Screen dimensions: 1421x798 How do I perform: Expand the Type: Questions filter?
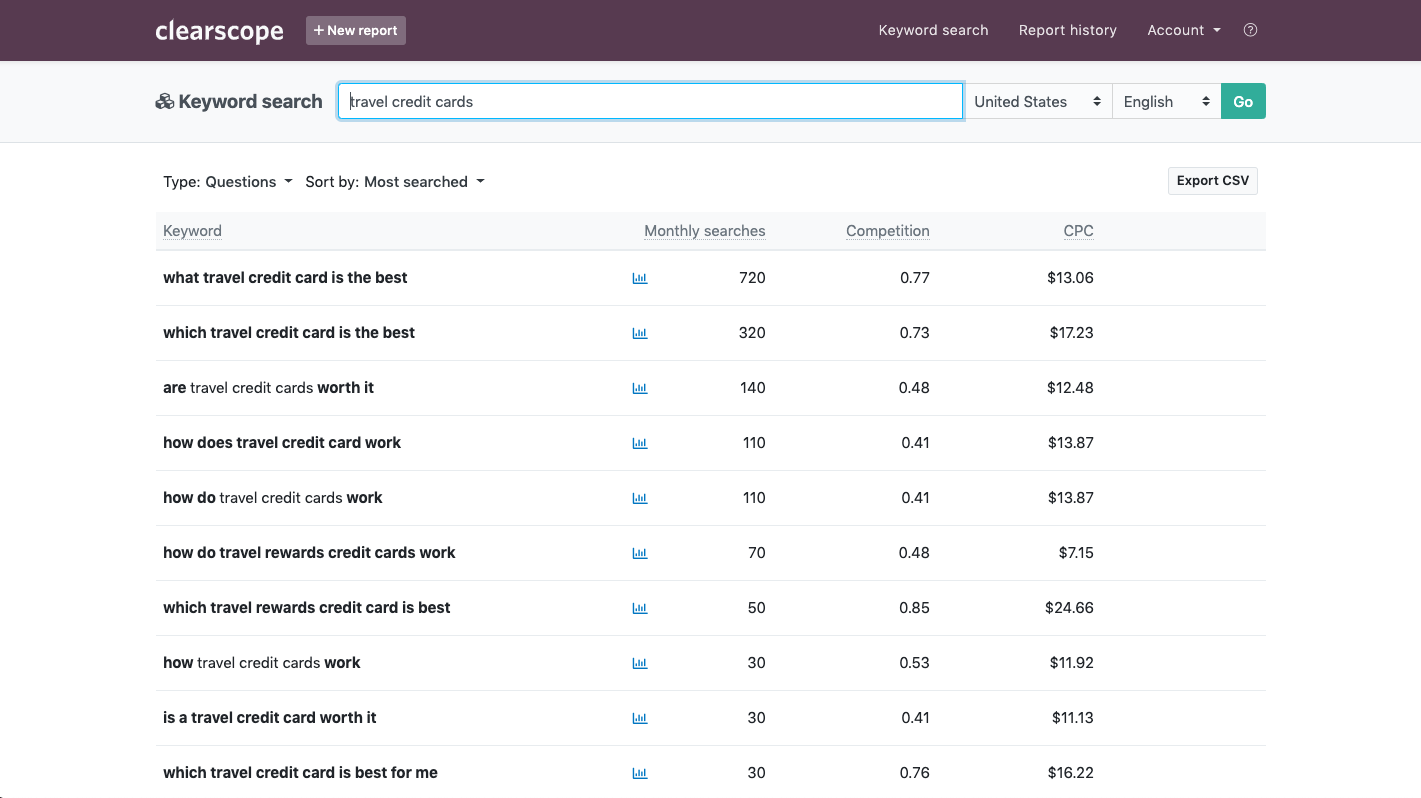pyautogui.click(x=228, y=182)
